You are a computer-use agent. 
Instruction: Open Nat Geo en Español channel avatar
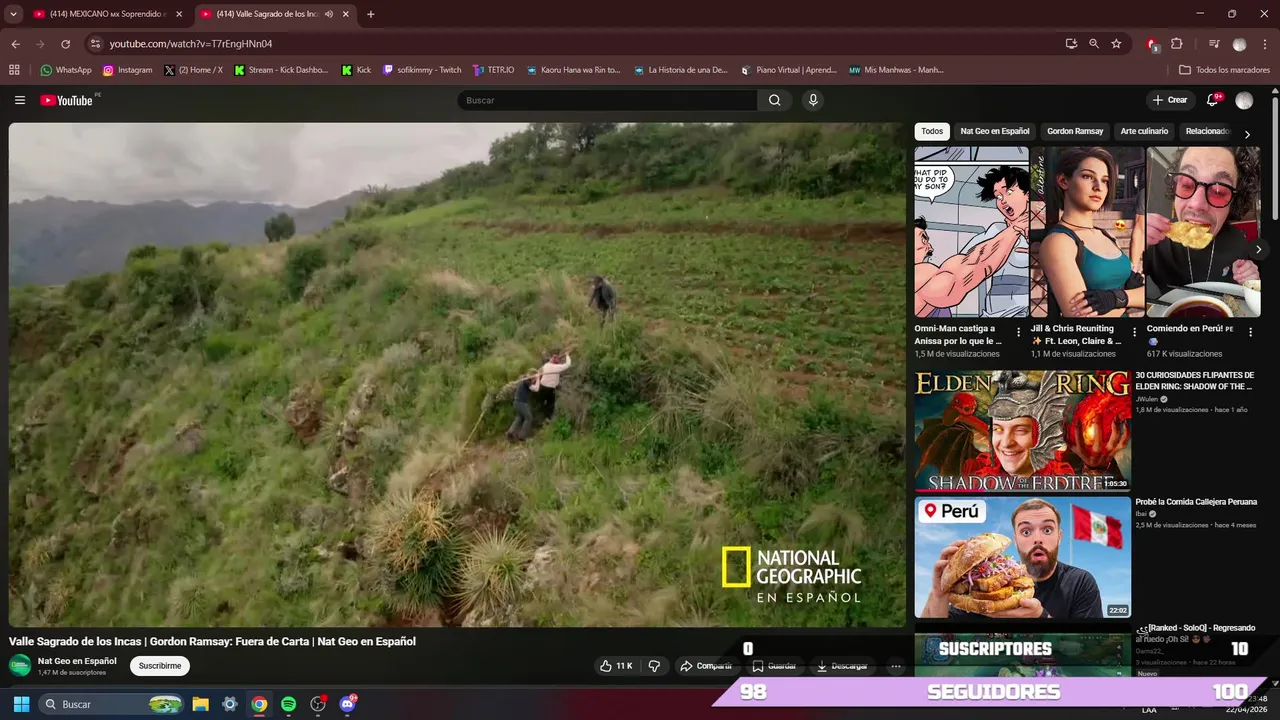point(20,666)
